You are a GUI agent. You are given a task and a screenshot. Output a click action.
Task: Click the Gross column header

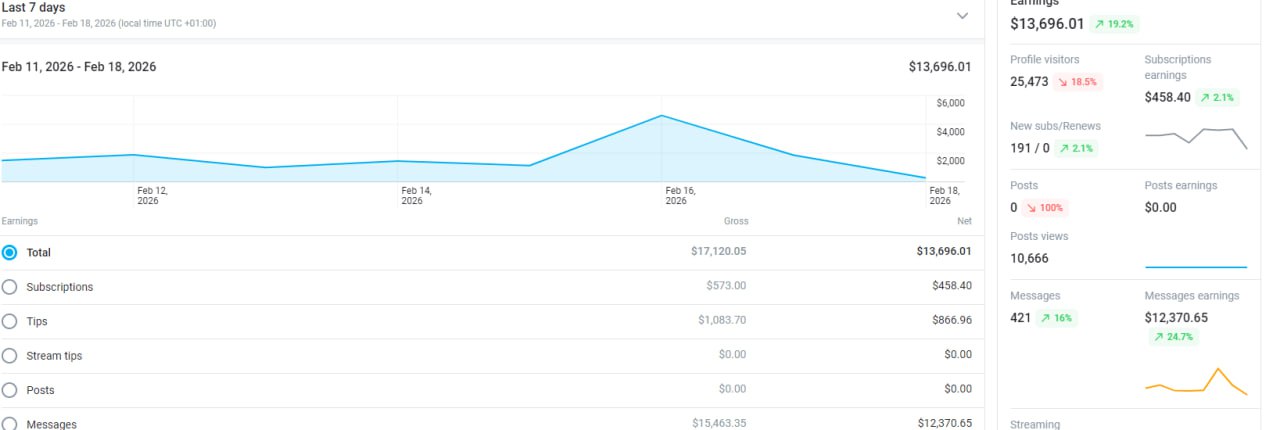coord(736,221)
